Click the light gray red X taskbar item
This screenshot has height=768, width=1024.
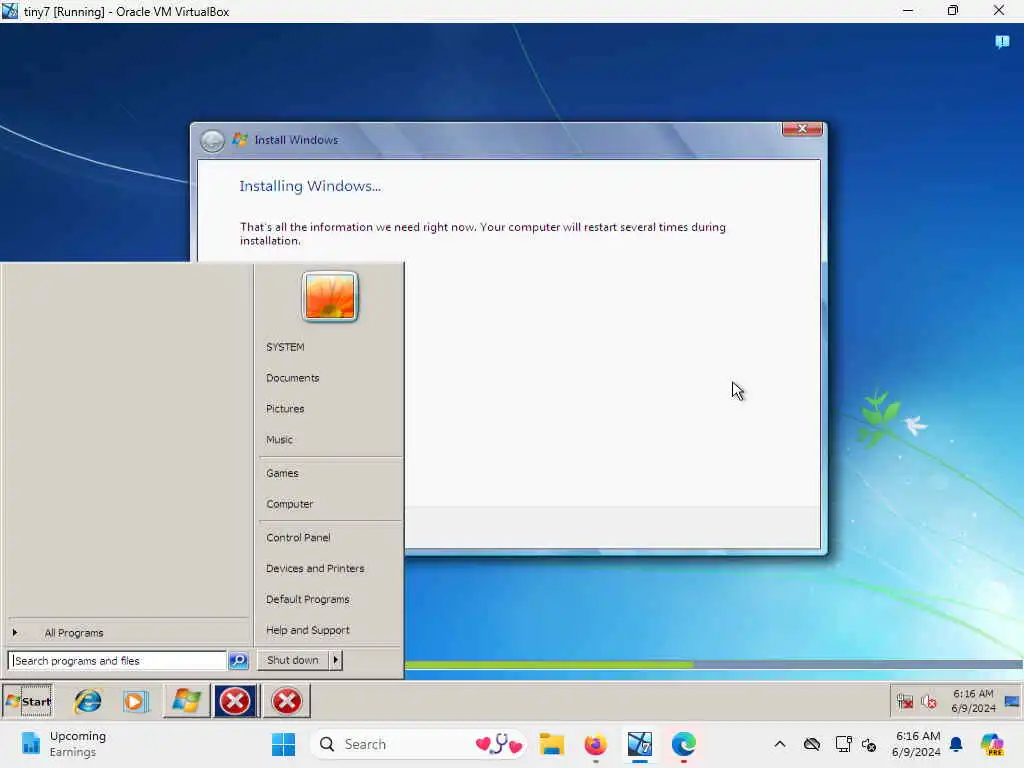point(286,701)
